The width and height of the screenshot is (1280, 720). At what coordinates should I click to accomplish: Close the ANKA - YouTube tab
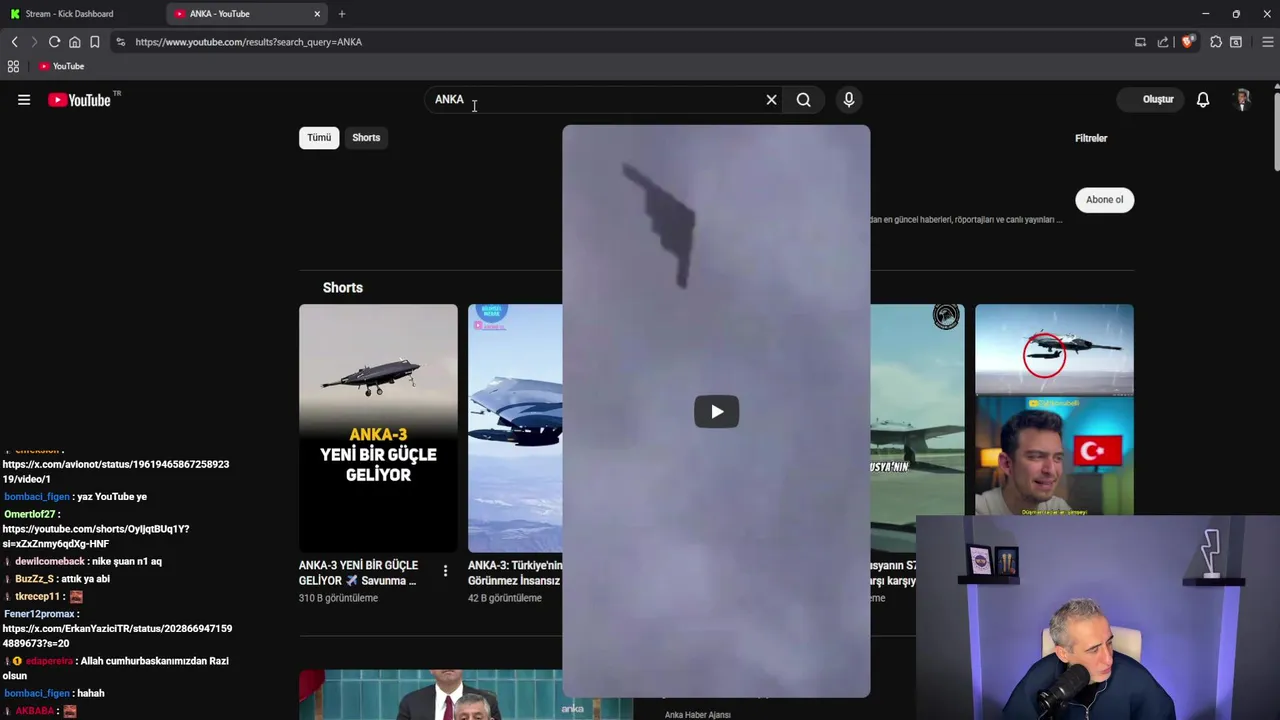(x=317, y=14)
